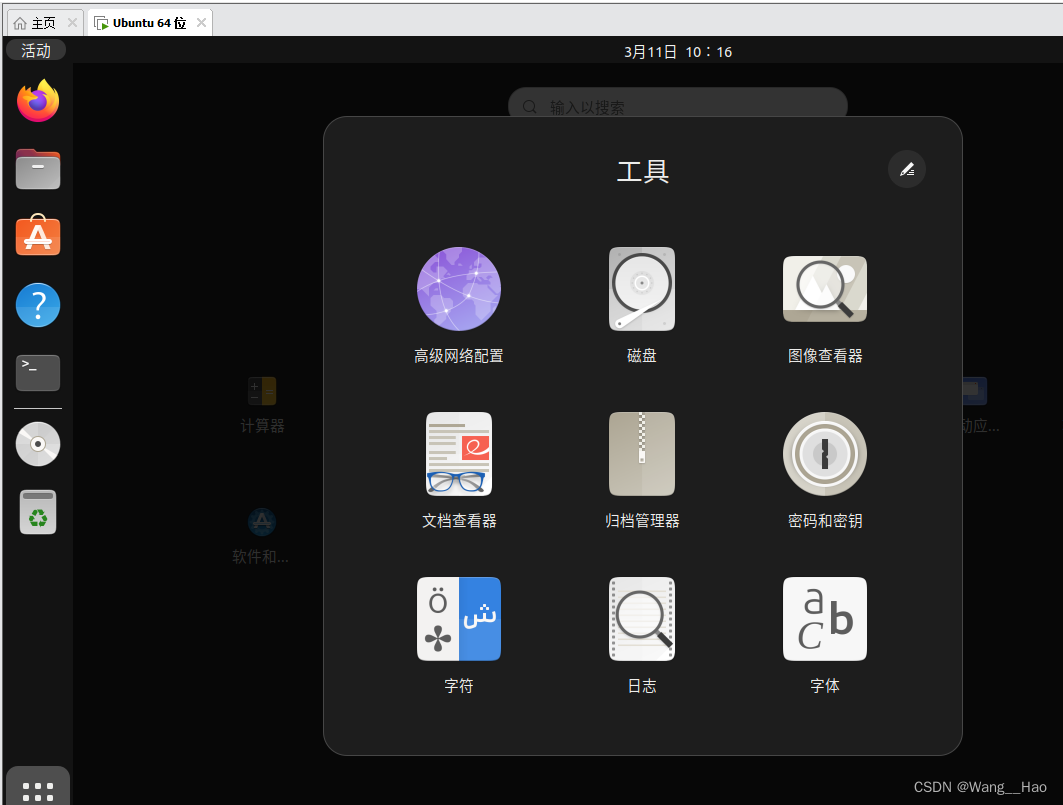This screenshot has height=805, width=1063.
Task: Open the clock by clicking 3月11日 10:16
Action: [x=677, y=51]
